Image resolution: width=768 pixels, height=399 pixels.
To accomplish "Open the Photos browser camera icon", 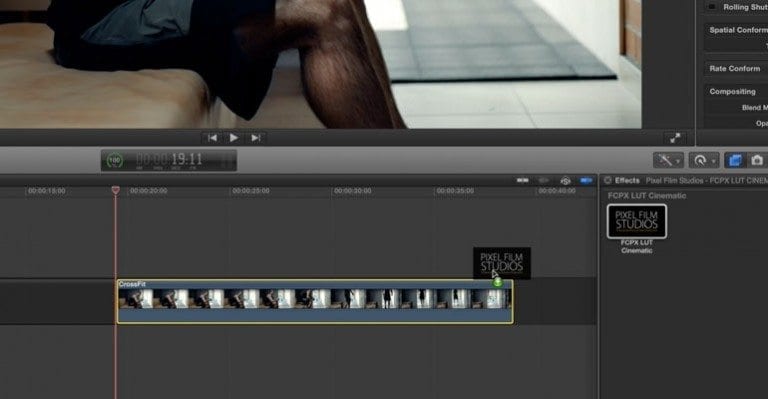I will (x=757, y=160).
